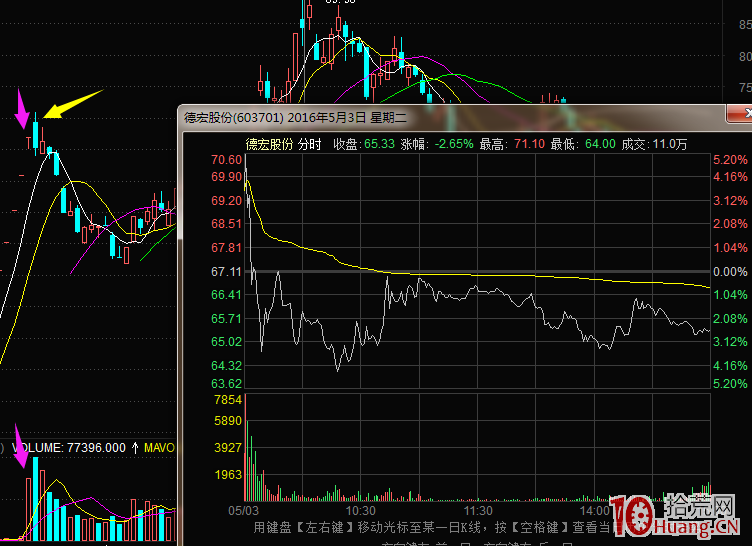The width and height of the screenshot is (752, 546).
Task: Click the keyboard hint text at popup bottom
Action: point(432,528)
